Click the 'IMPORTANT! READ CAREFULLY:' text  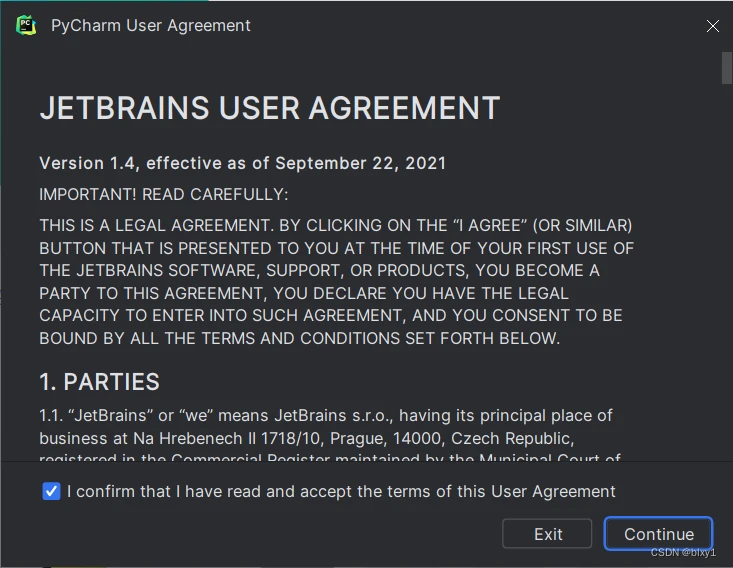(x=164, y=194)
